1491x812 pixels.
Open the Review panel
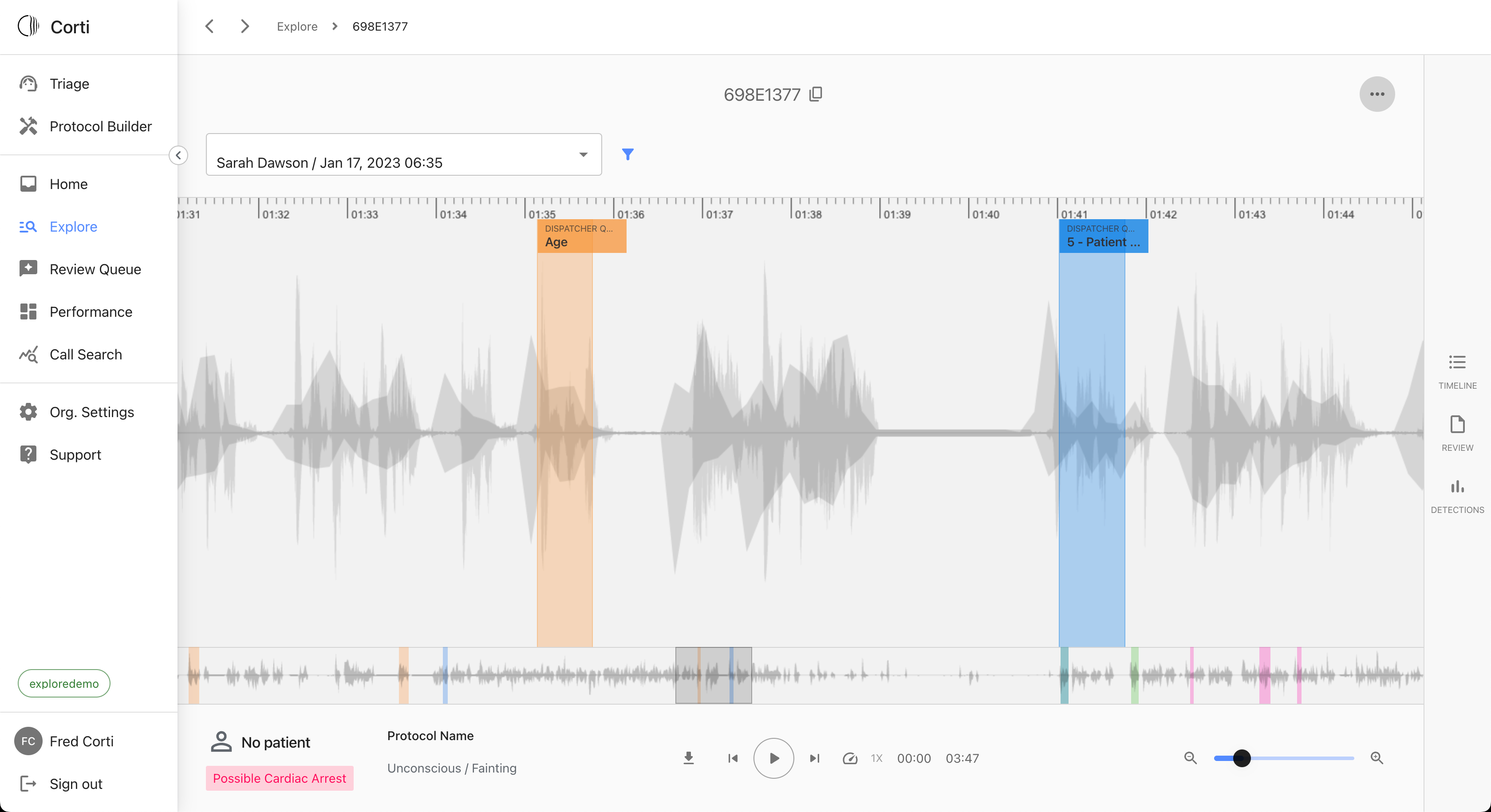click(x=1456, y=432)
